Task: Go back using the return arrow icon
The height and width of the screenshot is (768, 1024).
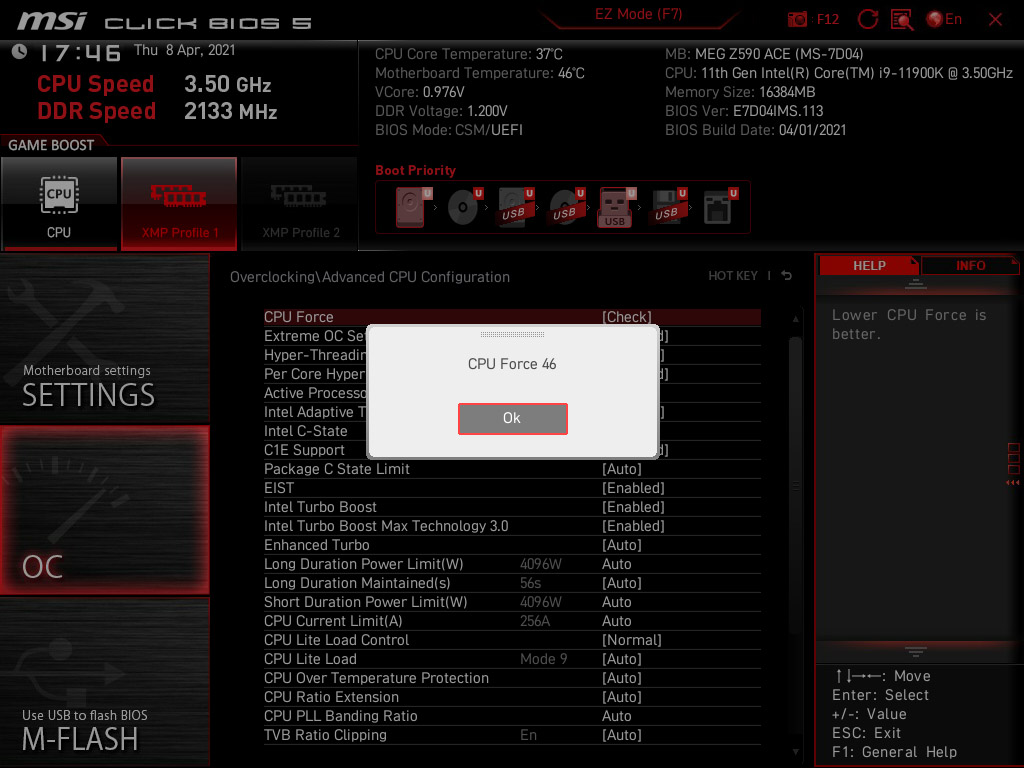Action: point(787,276)
